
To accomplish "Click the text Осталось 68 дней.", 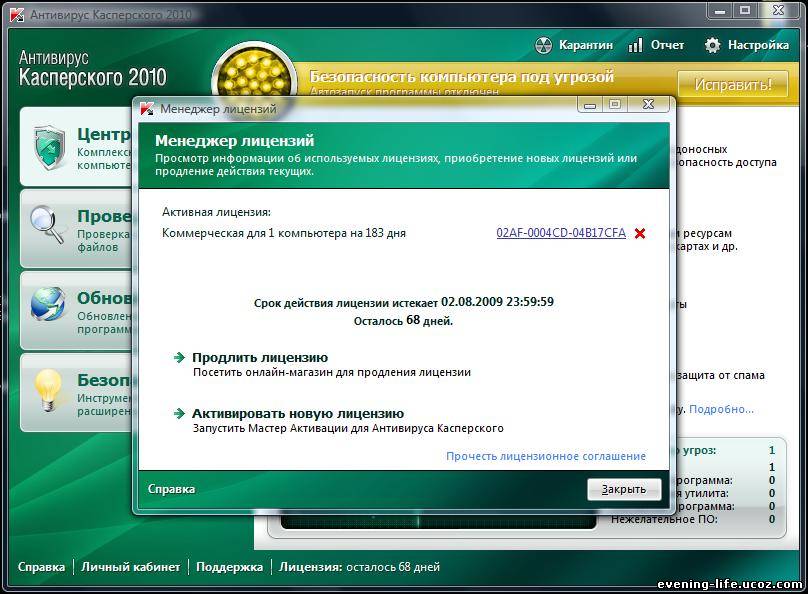I will 403,320.
